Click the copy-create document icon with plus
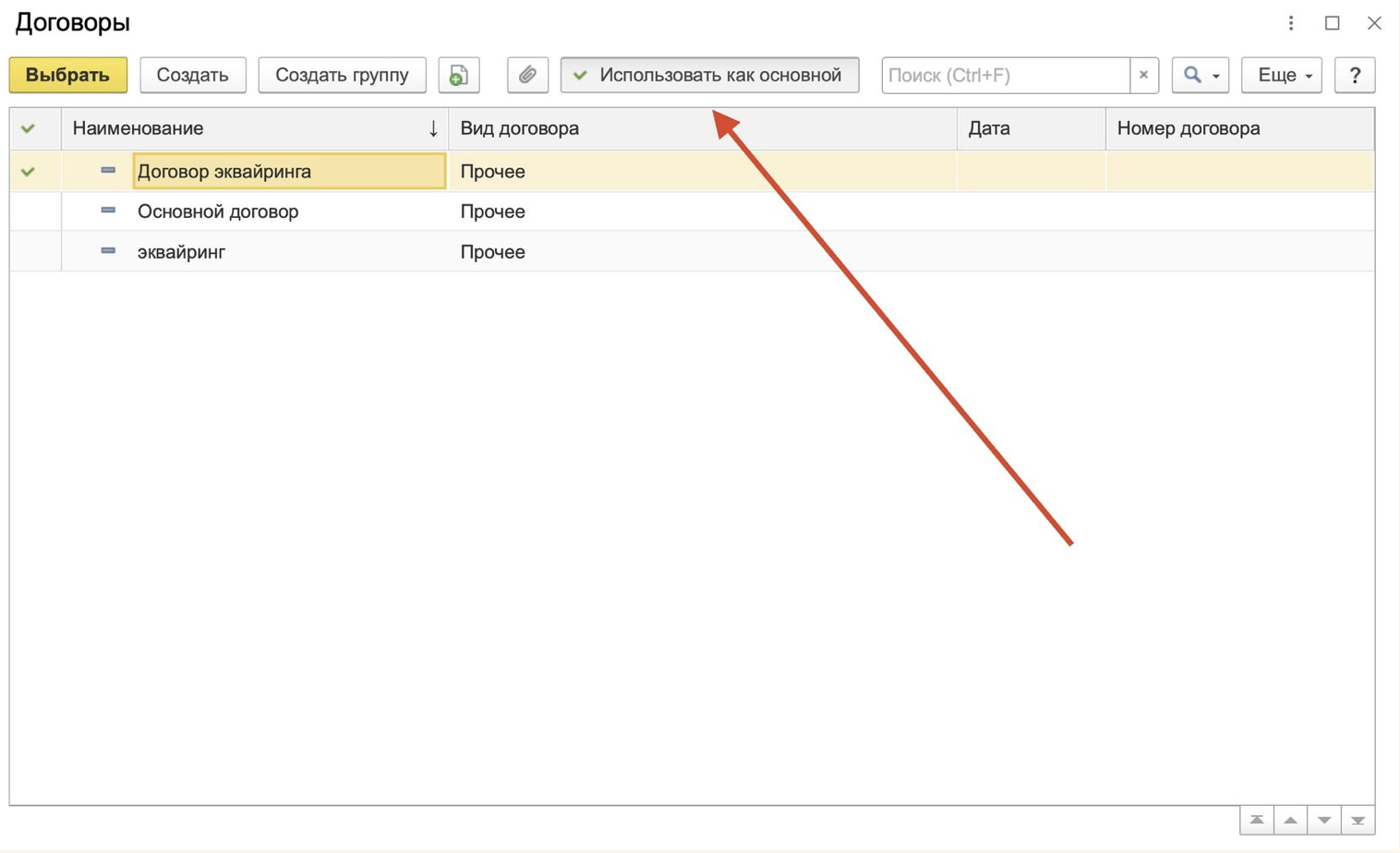The height and width of the screenshot is (853, 1400). pyautogui.click(x=459, y=75)
